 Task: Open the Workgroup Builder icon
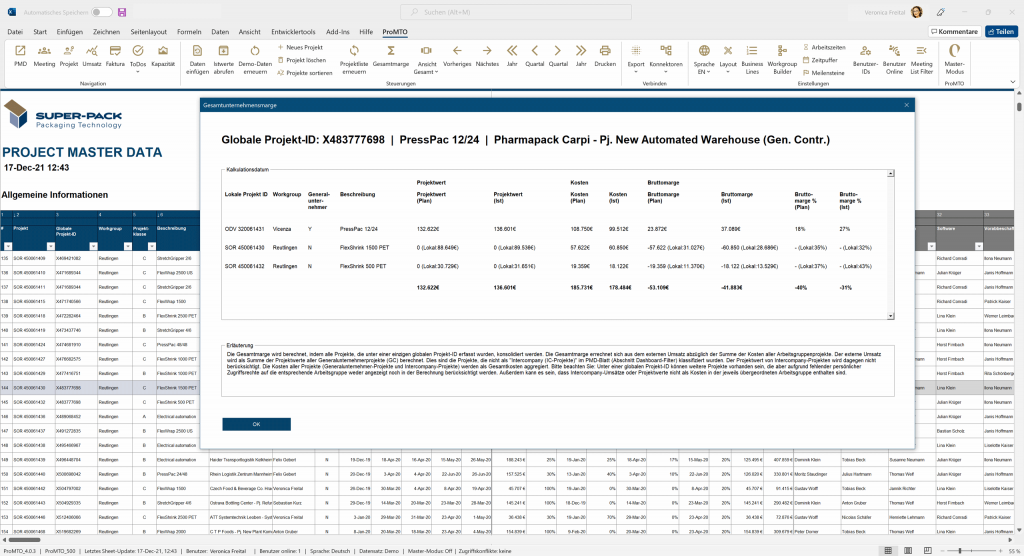782,56
